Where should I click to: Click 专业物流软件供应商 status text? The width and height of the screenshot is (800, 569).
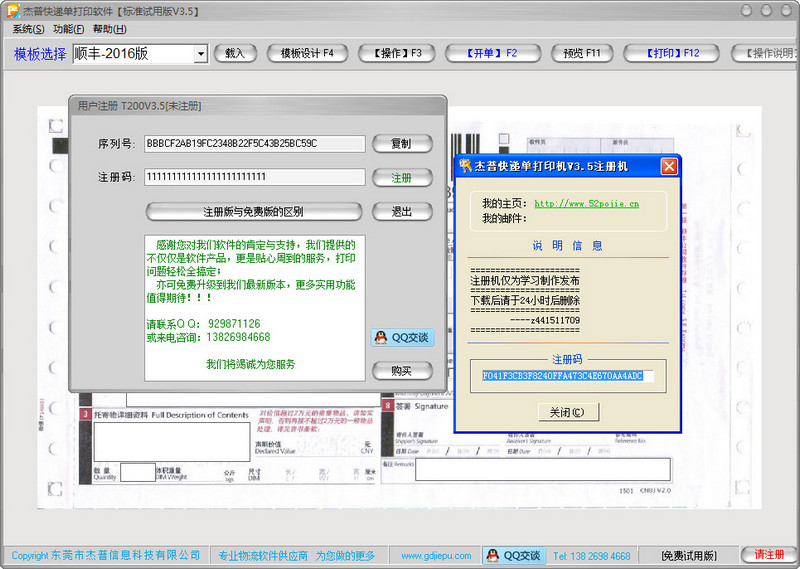coord(263,556)
